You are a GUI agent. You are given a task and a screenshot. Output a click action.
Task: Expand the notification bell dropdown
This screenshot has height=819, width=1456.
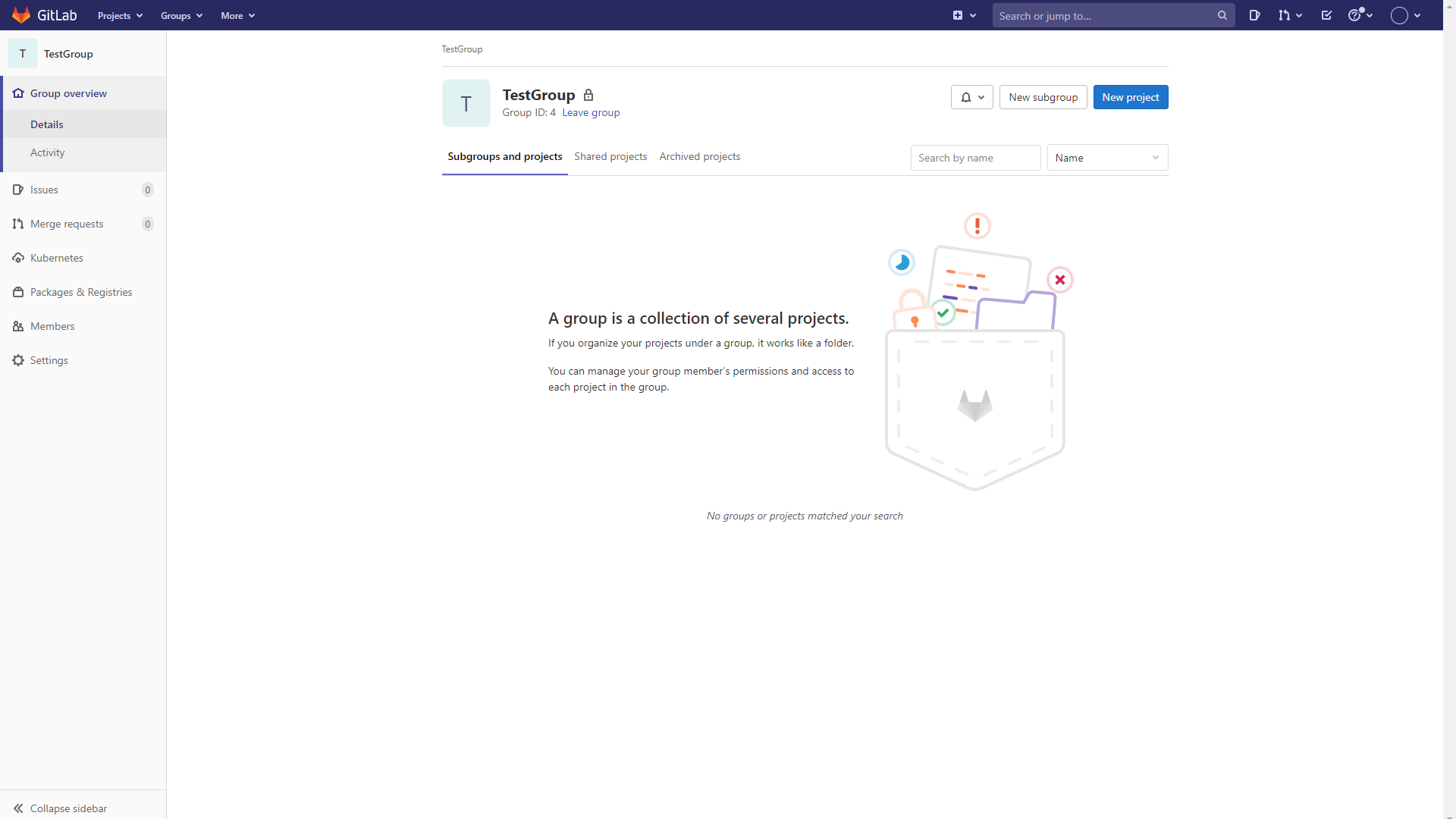pyautogui.click(x=971, y=97)
